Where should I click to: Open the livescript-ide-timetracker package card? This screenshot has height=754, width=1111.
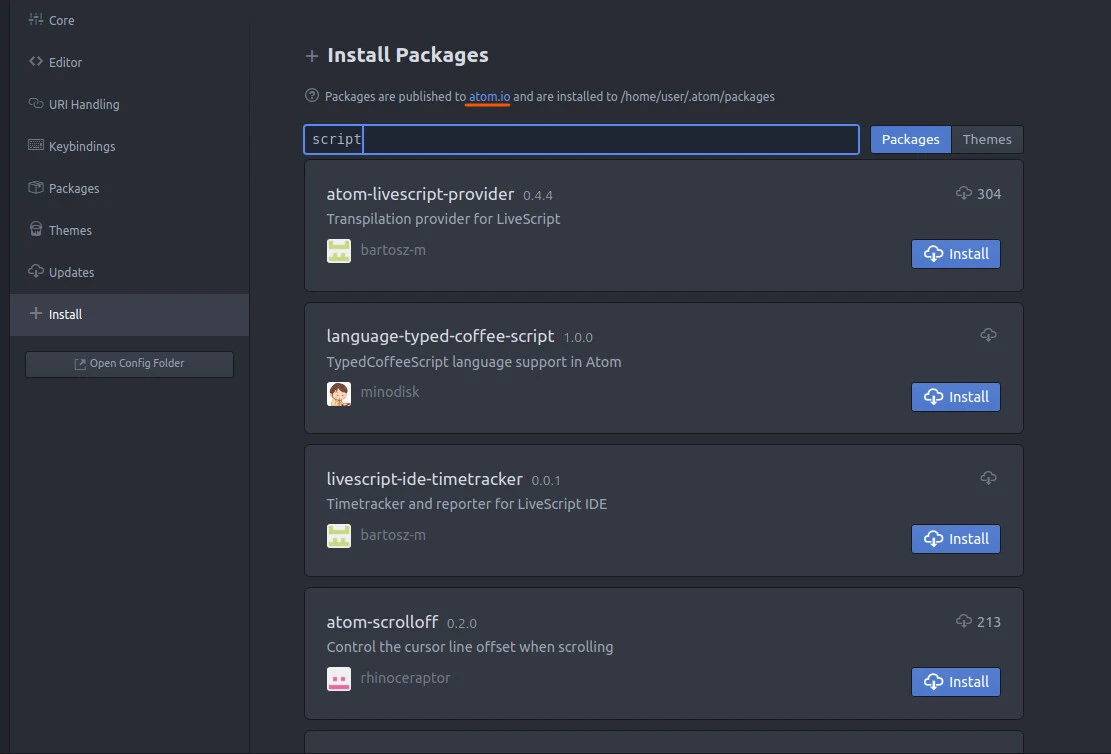click(425, 479)
